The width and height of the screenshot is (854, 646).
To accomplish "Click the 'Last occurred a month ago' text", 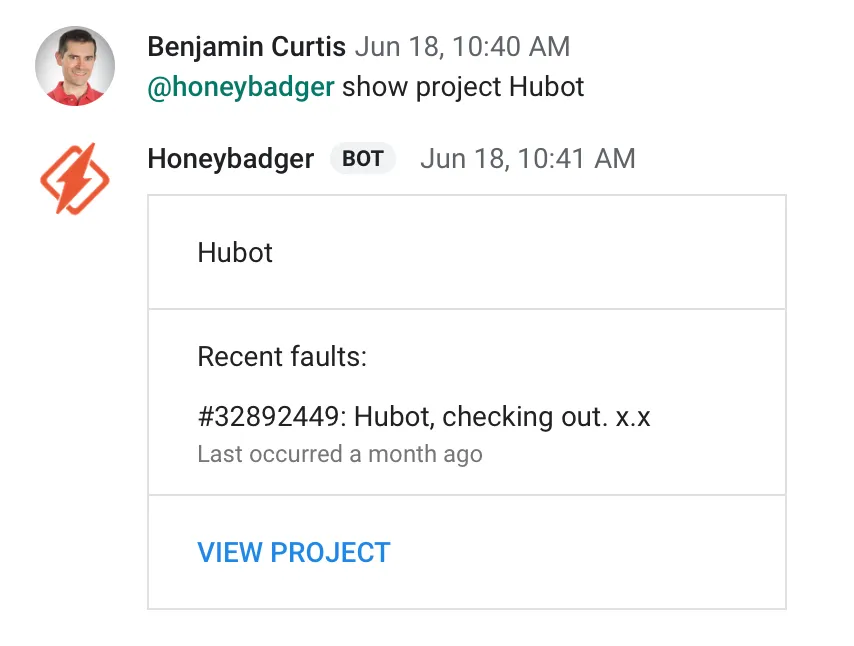I will [339, 454].
